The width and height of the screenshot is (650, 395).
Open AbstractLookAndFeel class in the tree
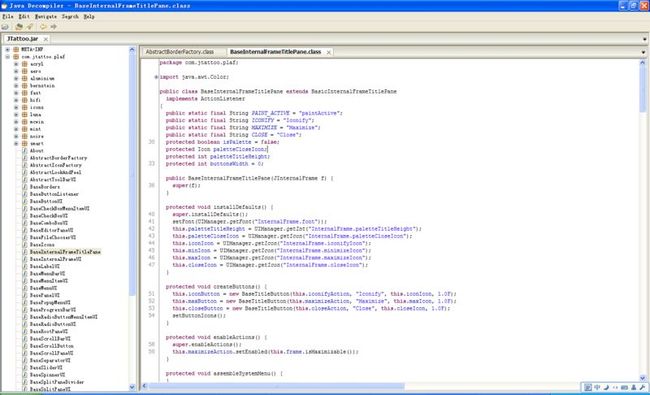[x=55, y=172]
